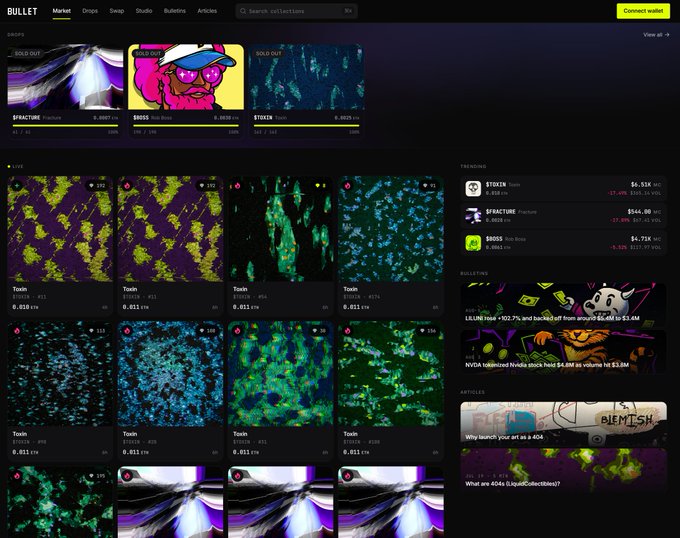Click the $FRACTURE label under the first drop
The image size is (680, 538).
click(26, 117)
